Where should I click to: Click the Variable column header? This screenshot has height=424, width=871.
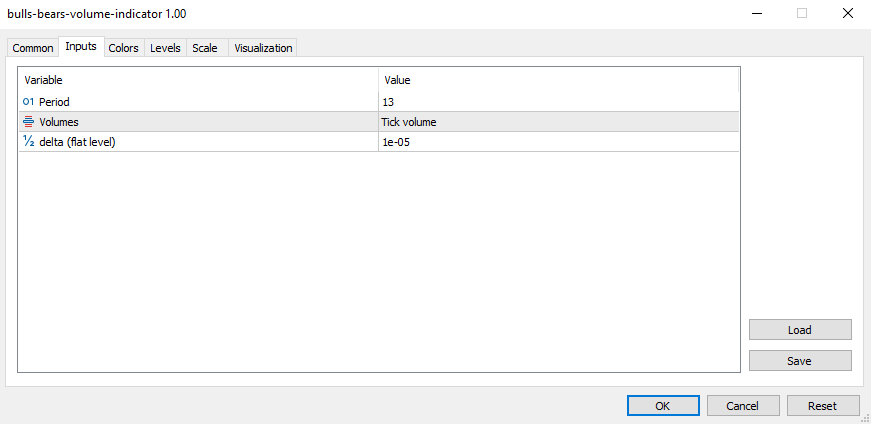pos(198,80)
